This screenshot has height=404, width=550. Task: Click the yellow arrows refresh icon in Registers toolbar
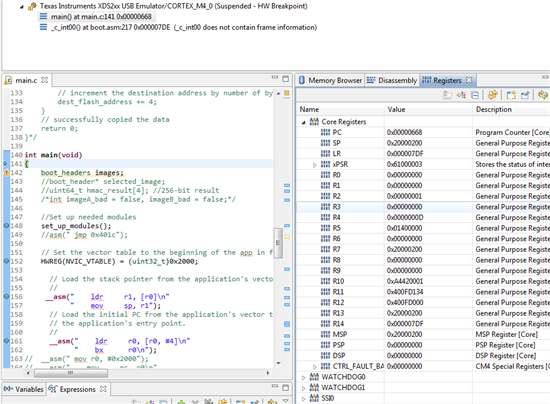tap(543, 95)
